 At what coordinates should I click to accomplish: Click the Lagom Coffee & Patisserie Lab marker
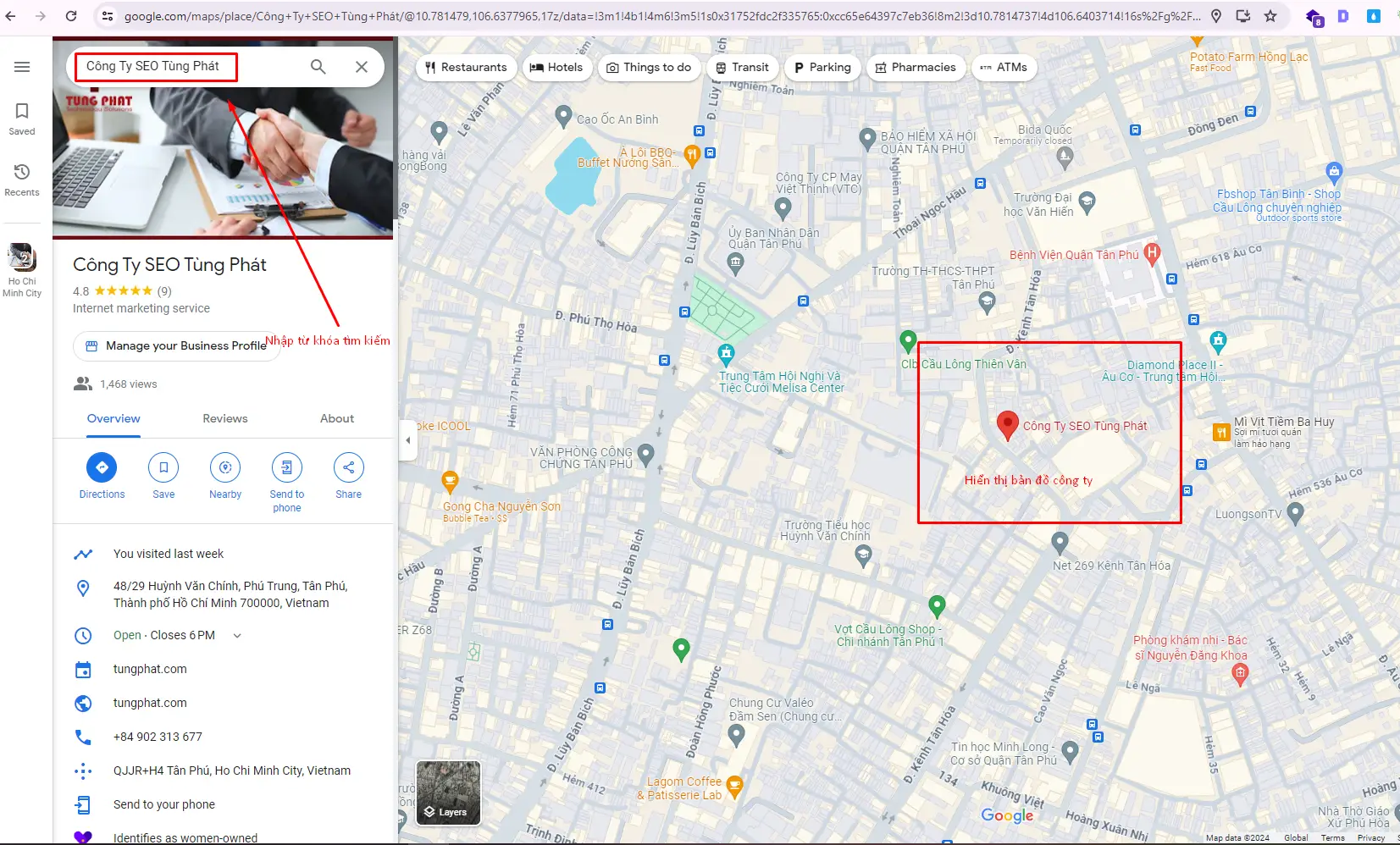tap(734, 787)
